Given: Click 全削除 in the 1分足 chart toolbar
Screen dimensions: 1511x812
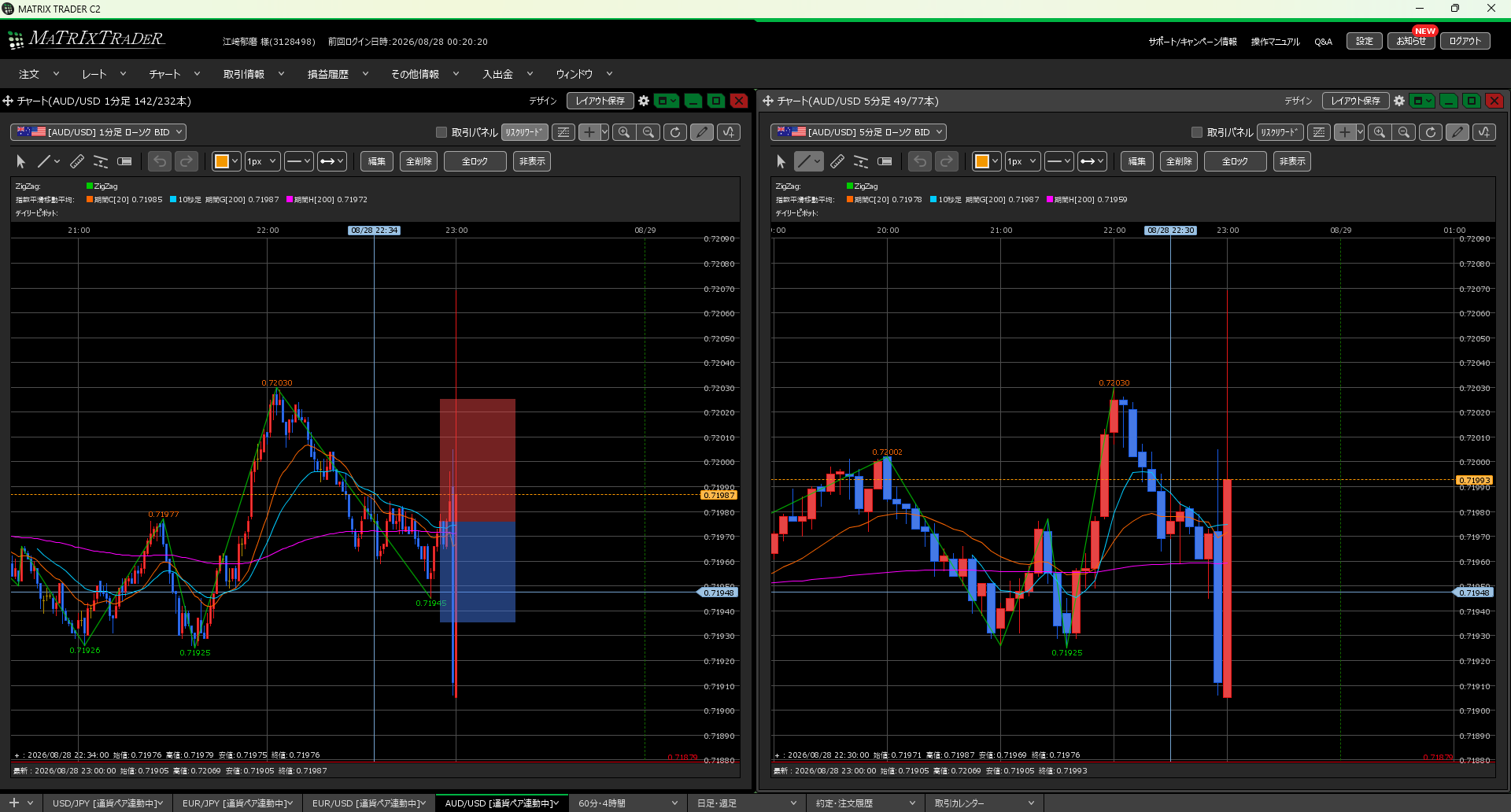Looking at the screenshot, I should [x=419, y=161].
